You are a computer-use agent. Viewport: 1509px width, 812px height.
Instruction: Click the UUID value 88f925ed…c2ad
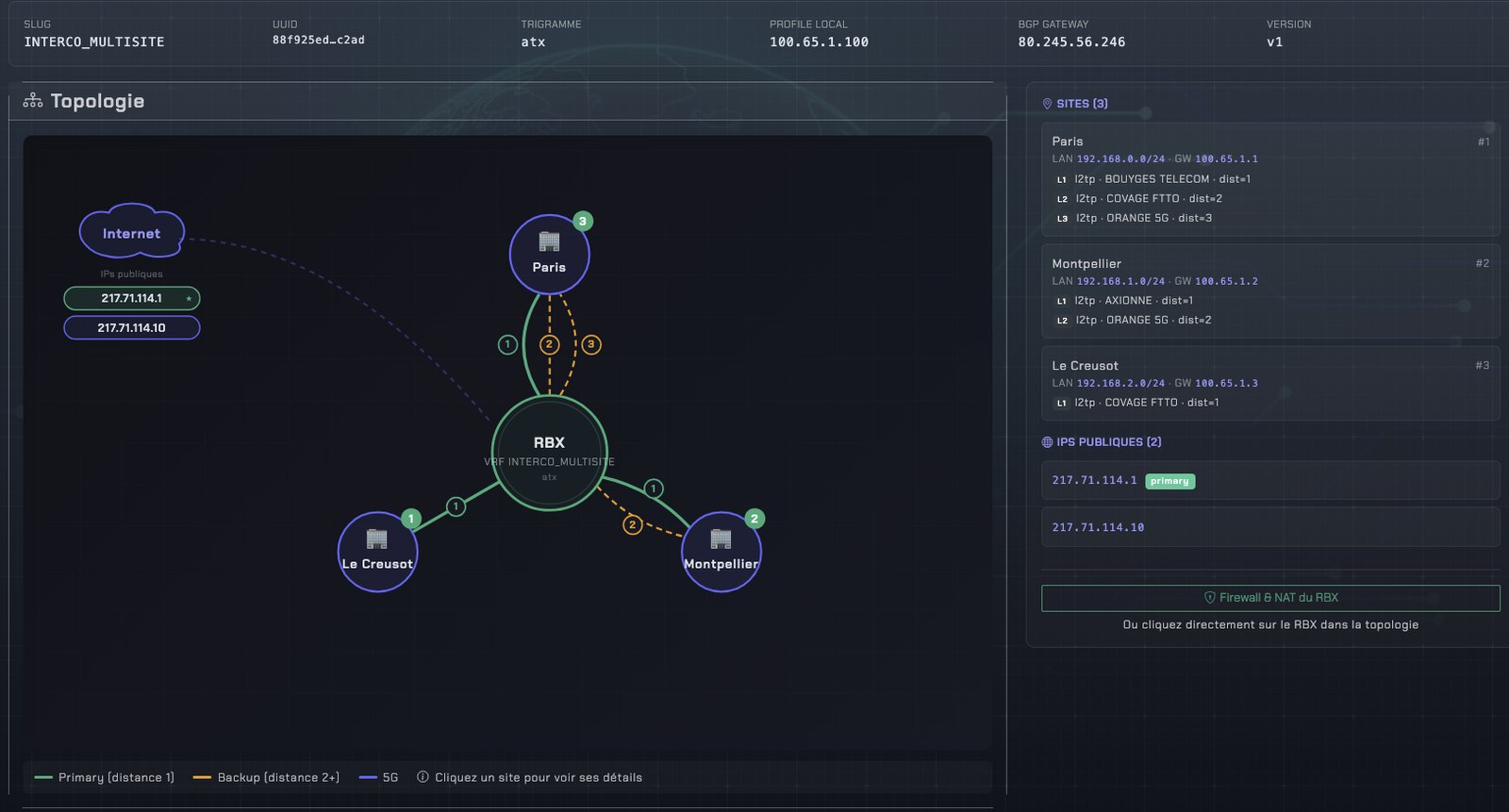pos(319,40)
